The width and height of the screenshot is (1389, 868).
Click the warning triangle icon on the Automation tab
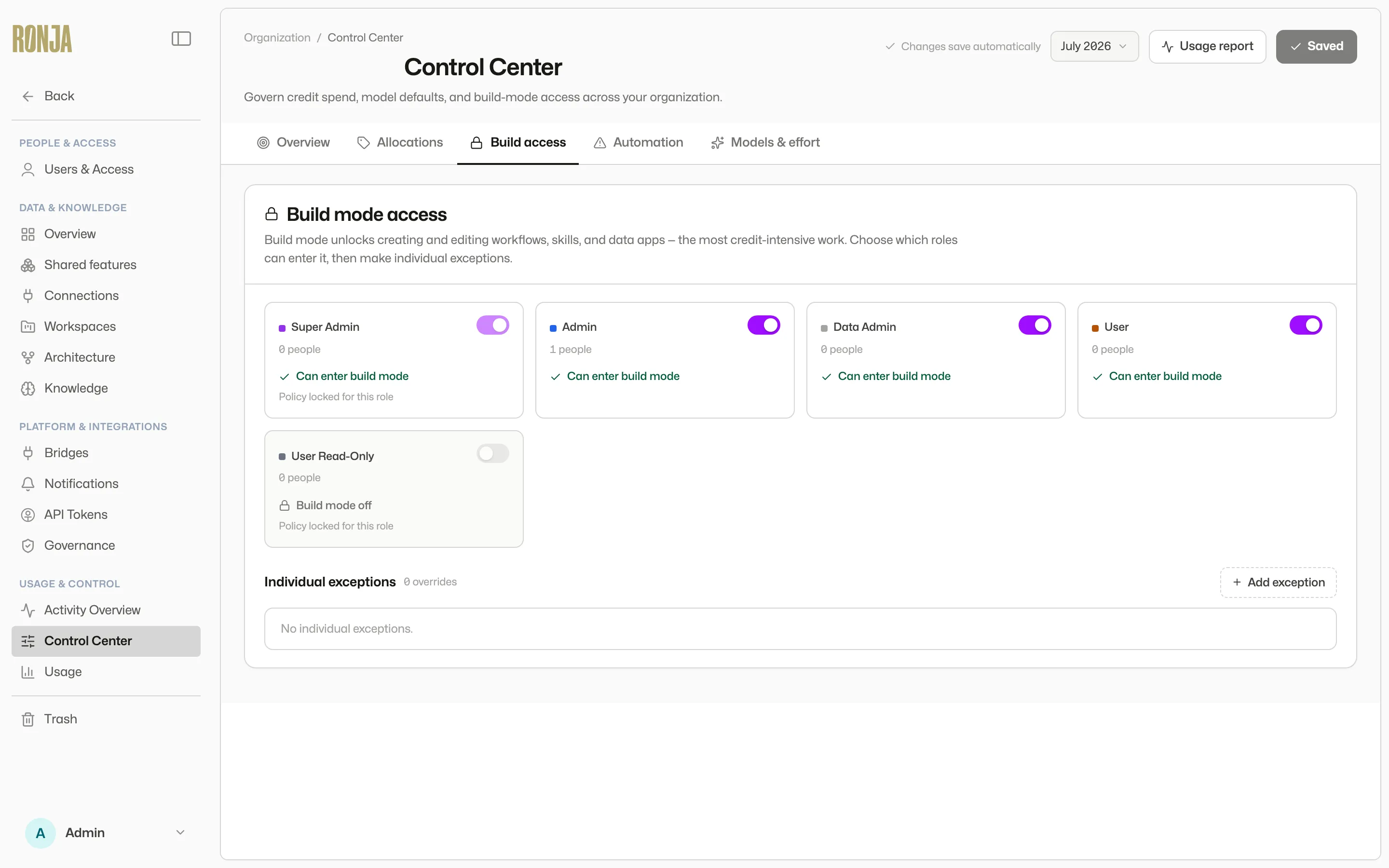pos(600,143)
